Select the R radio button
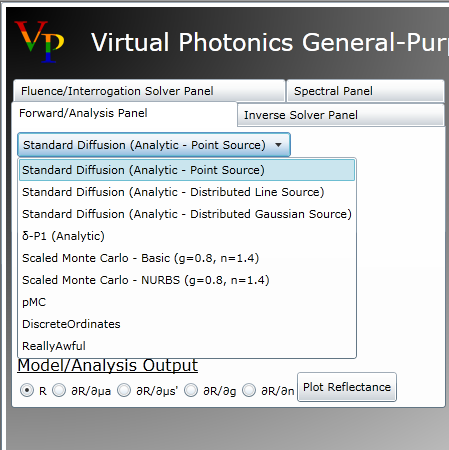The width and height of the screenshot is (449, 450). coord(27,390)
